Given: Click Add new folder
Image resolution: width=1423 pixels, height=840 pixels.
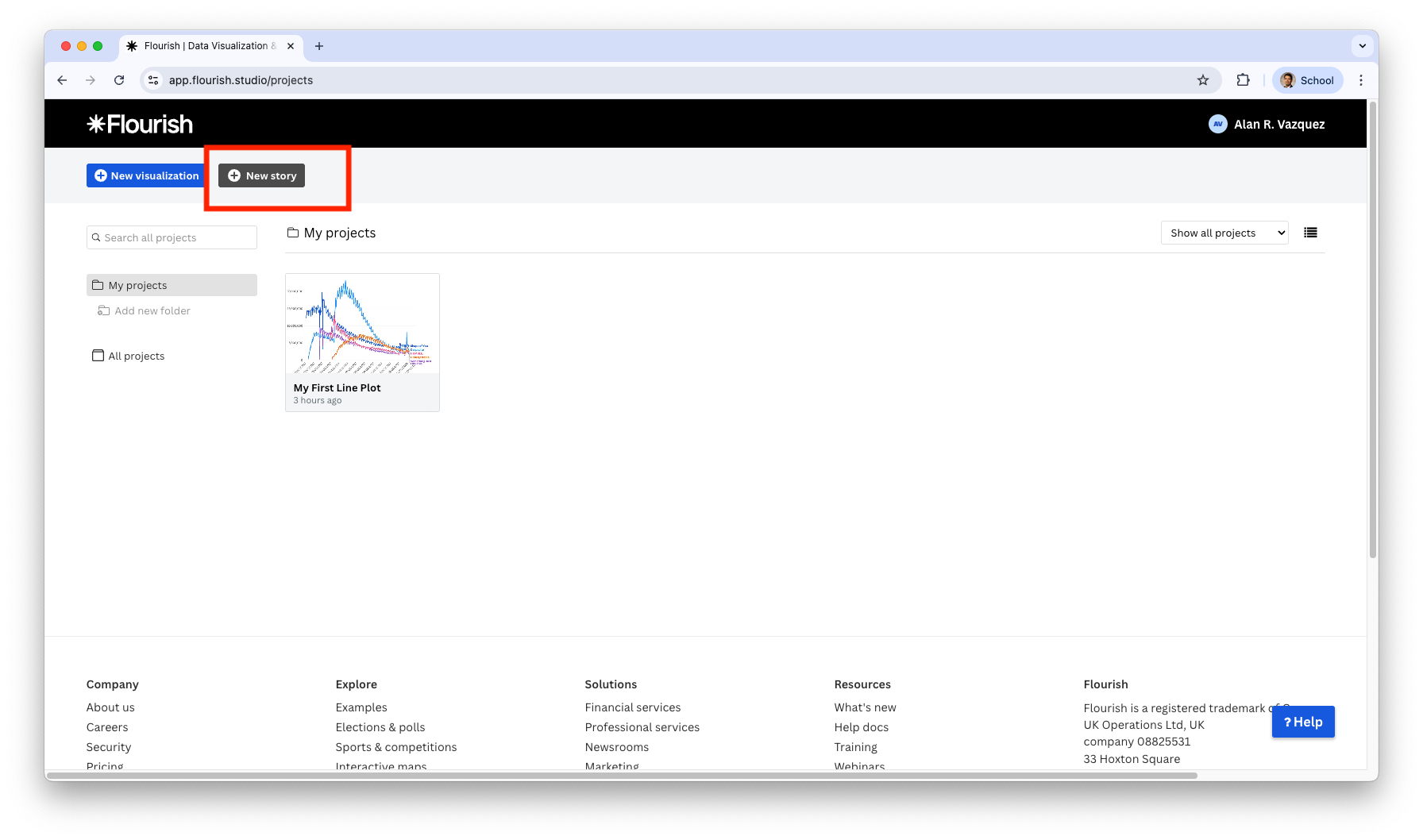Looking at the screenshot, I should pos(152,310).
